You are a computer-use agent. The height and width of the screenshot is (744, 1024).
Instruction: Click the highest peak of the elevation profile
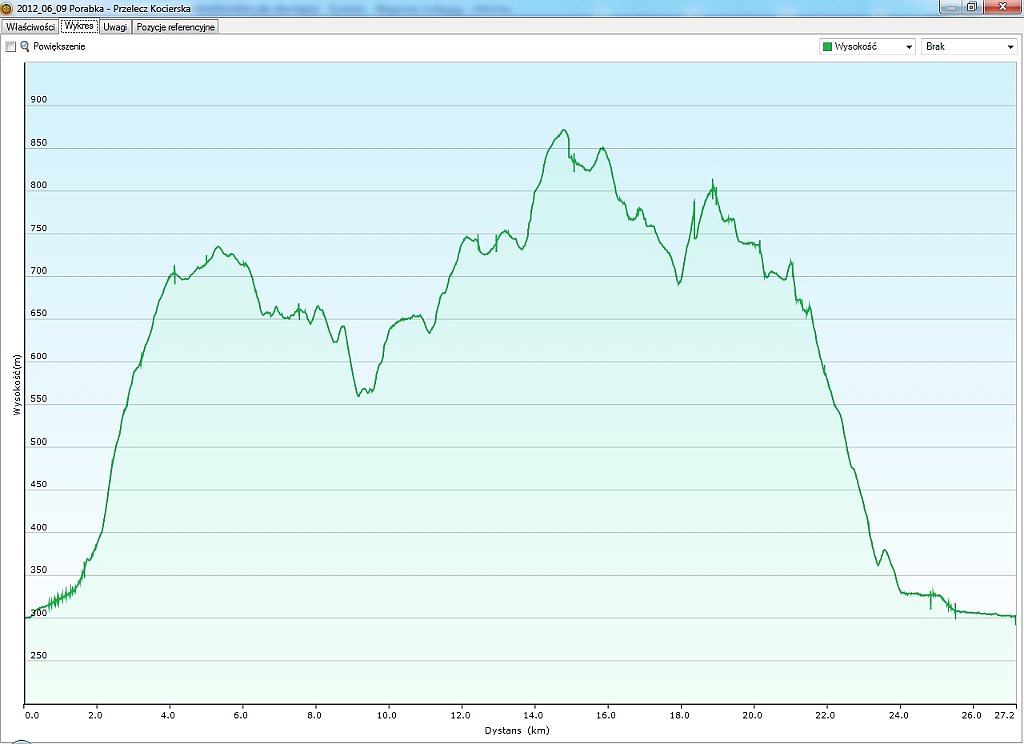[x=564, y=130]
